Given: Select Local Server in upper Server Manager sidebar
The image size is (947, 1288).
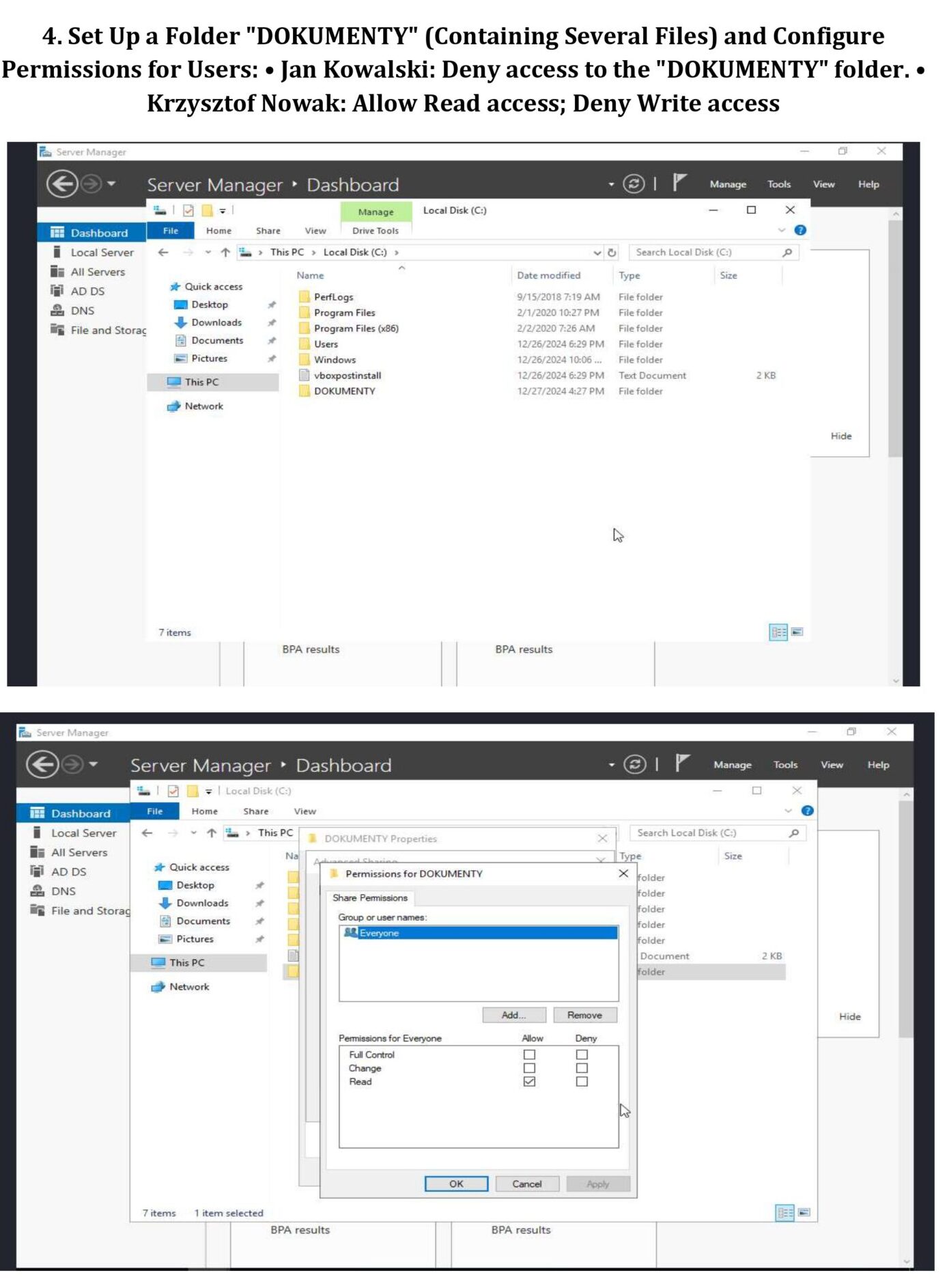Looking at the screenshot, I should tap(102, 253).
